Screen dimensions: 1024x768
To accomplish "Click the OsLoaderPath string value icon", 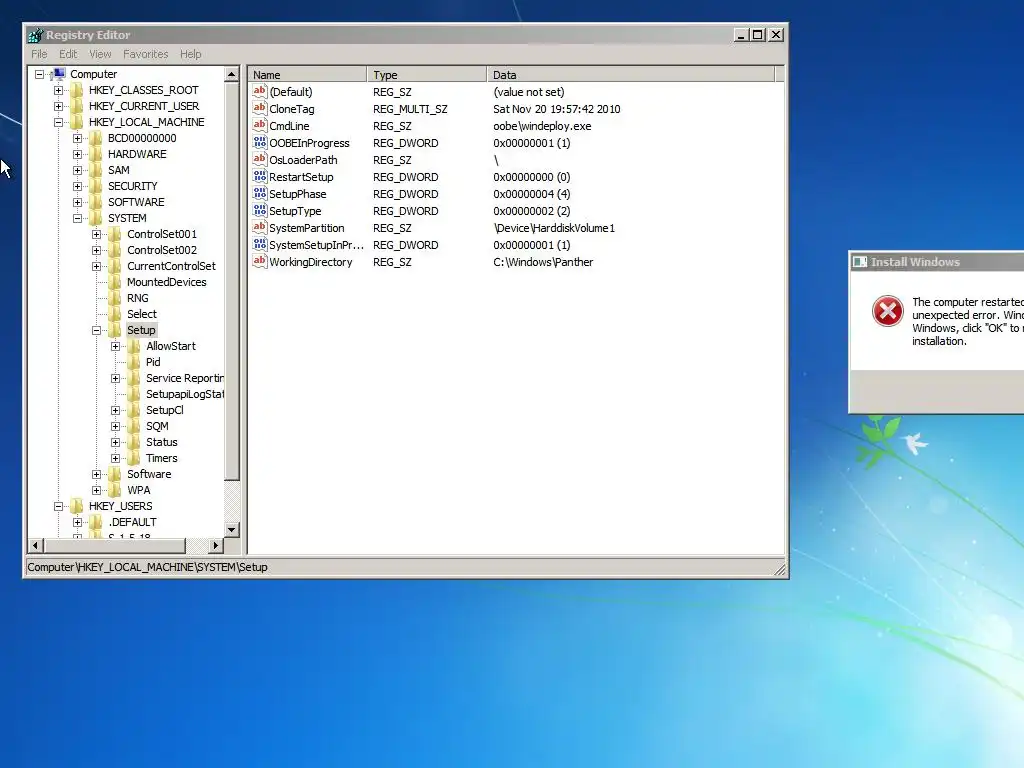I will (x=259, y=159).
